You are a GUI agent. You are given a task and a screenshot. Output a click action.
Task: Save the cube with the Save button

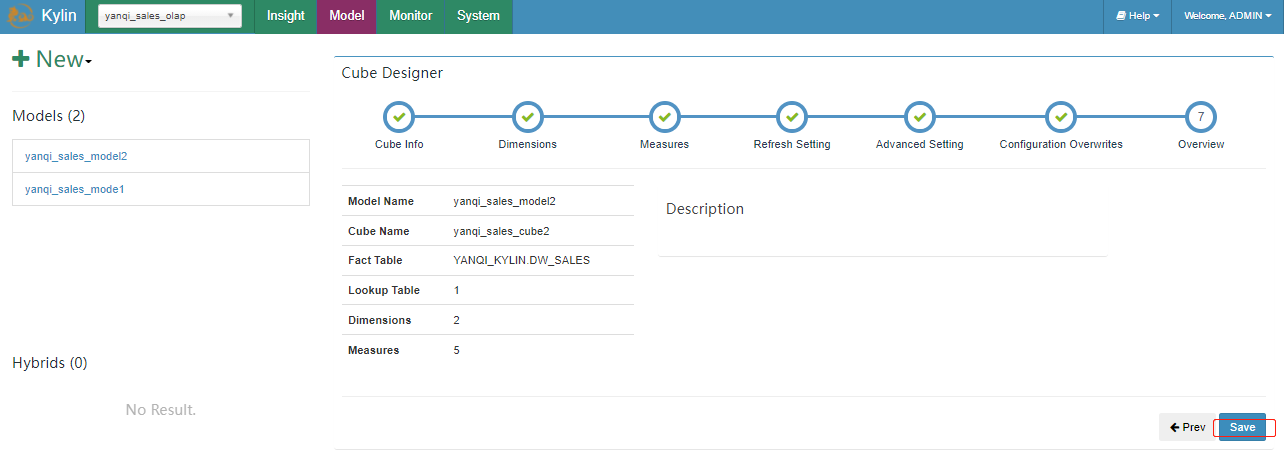1242,427
